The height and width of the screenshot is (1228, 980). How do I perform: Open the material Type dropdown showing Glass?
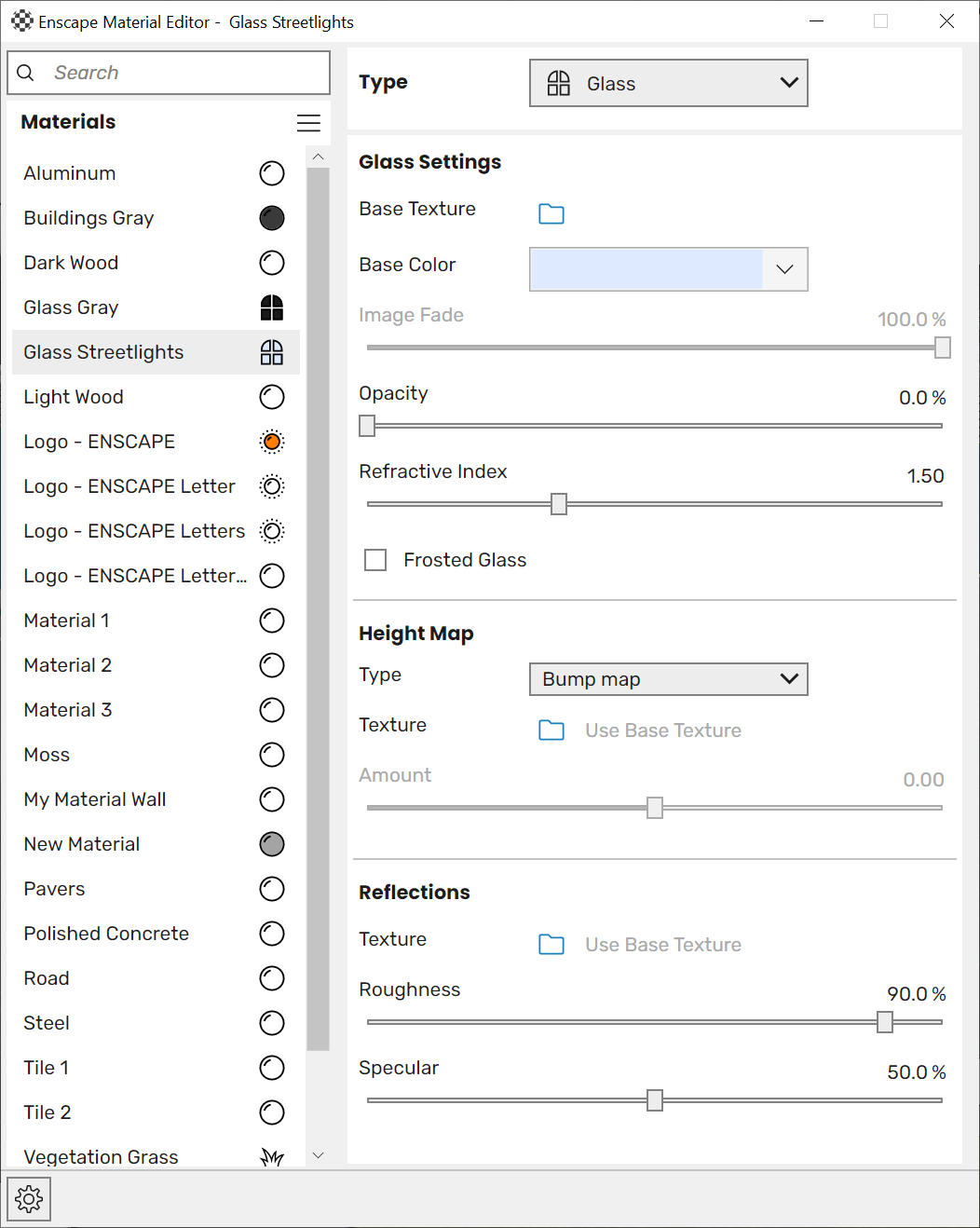pyautogui.click(x=668, y=84)
